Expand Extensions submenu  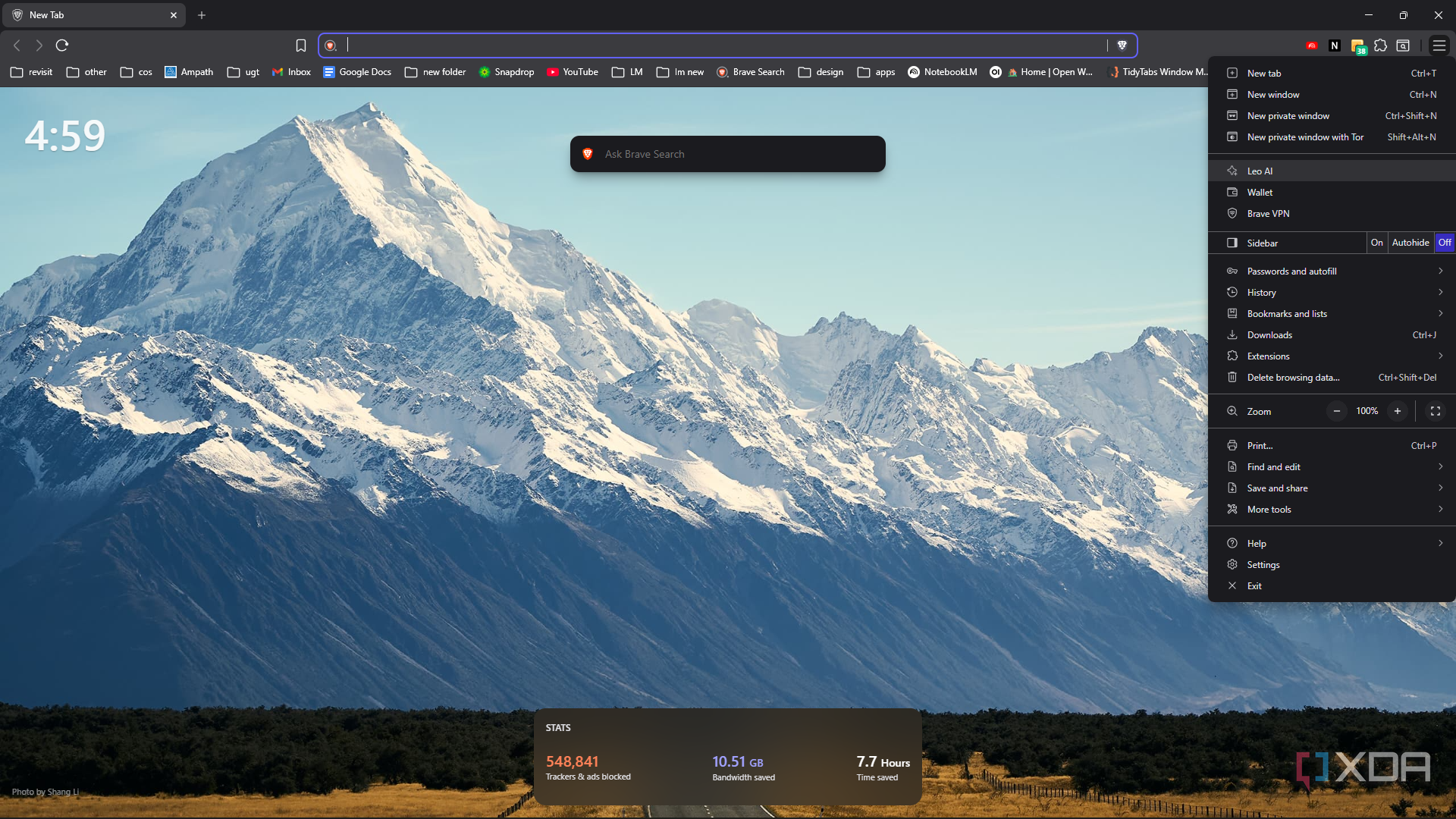pos(1332,356)
